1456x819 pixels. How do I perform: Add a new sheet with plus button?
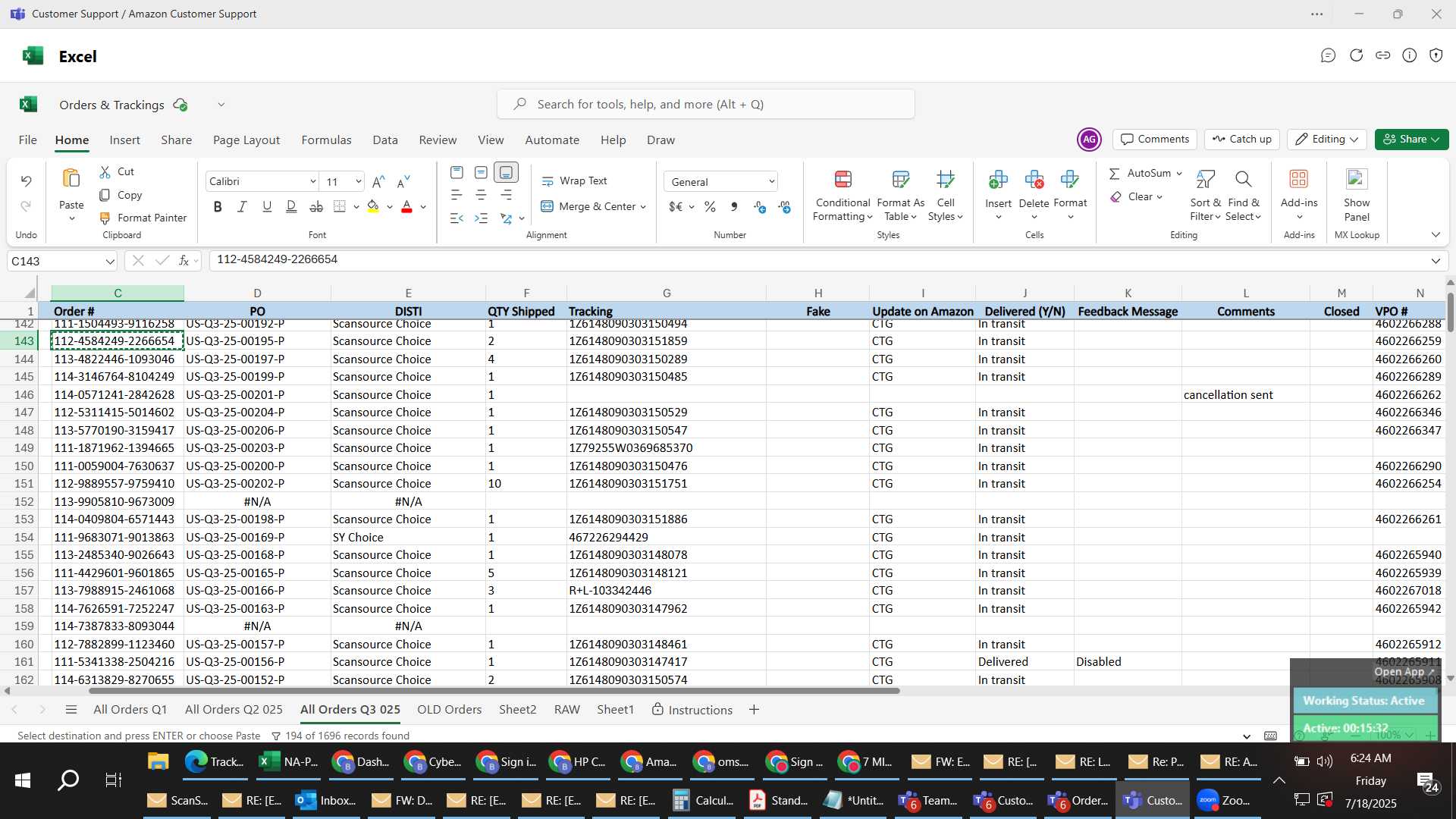click(754, 710)
